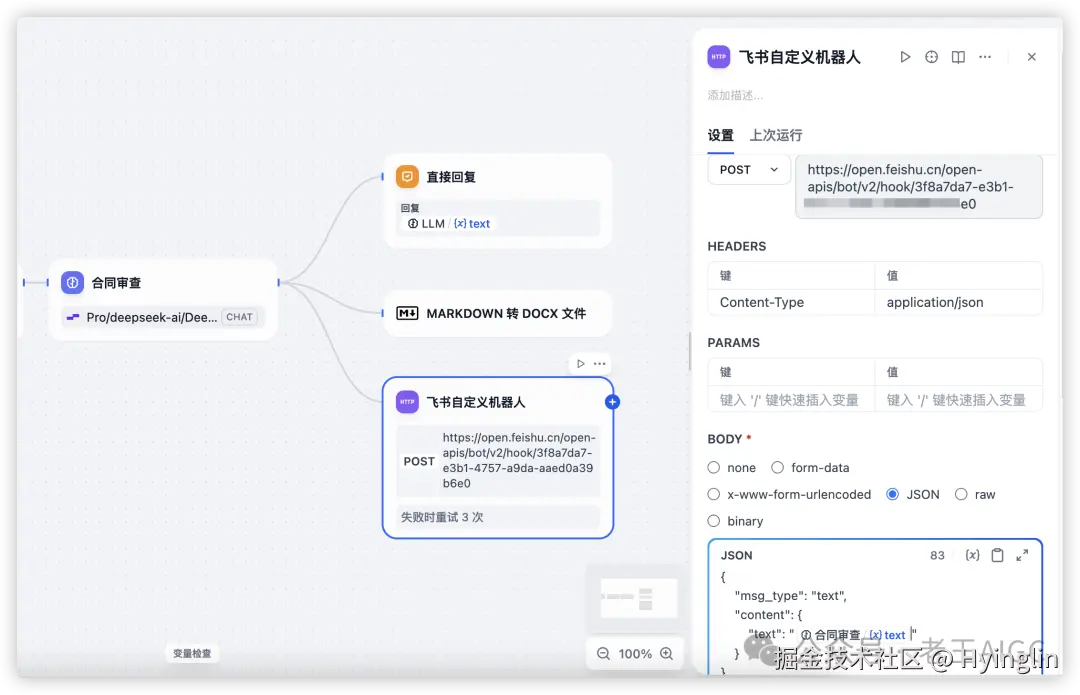The image size is (1080, 695).
Task: Select the MARKDOWN 转 DOCX 文件 node
Action: point(497,313)
